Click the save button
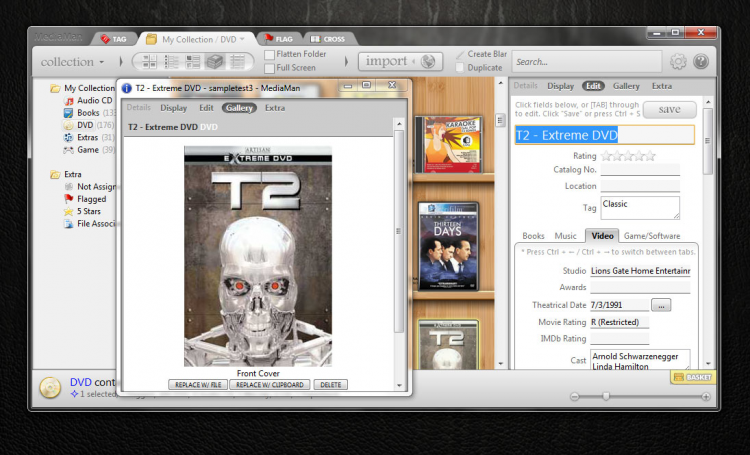 click(x=670, y=110)
